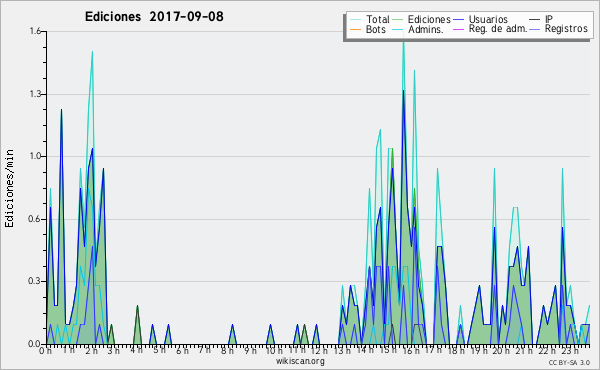Click the 0.3 y-axis value
600x370 pixels.
[35, 282]
